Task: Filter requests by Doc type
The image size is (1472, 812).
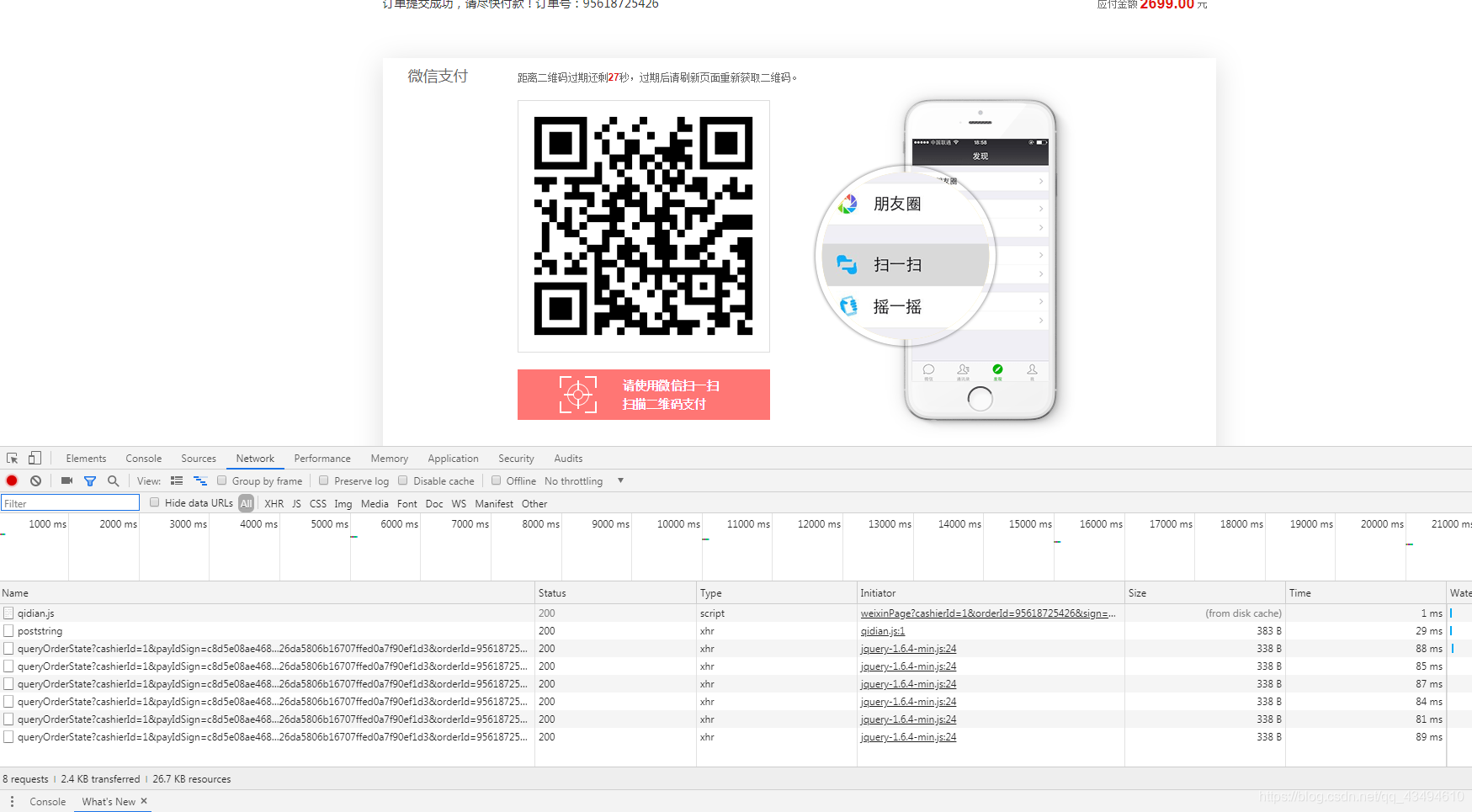Action: point(434,504)
